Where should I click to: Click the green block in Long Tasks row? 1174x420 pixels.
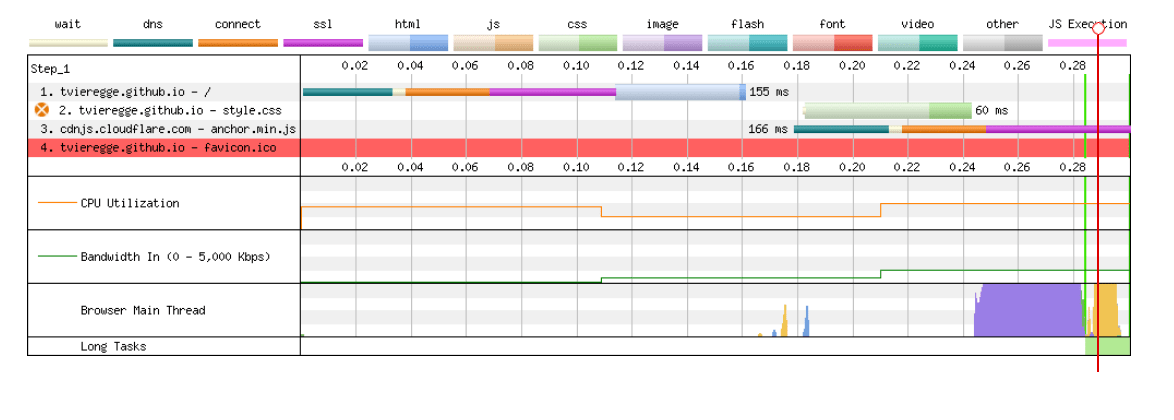pyautogui.click(x=1107, y=346)
